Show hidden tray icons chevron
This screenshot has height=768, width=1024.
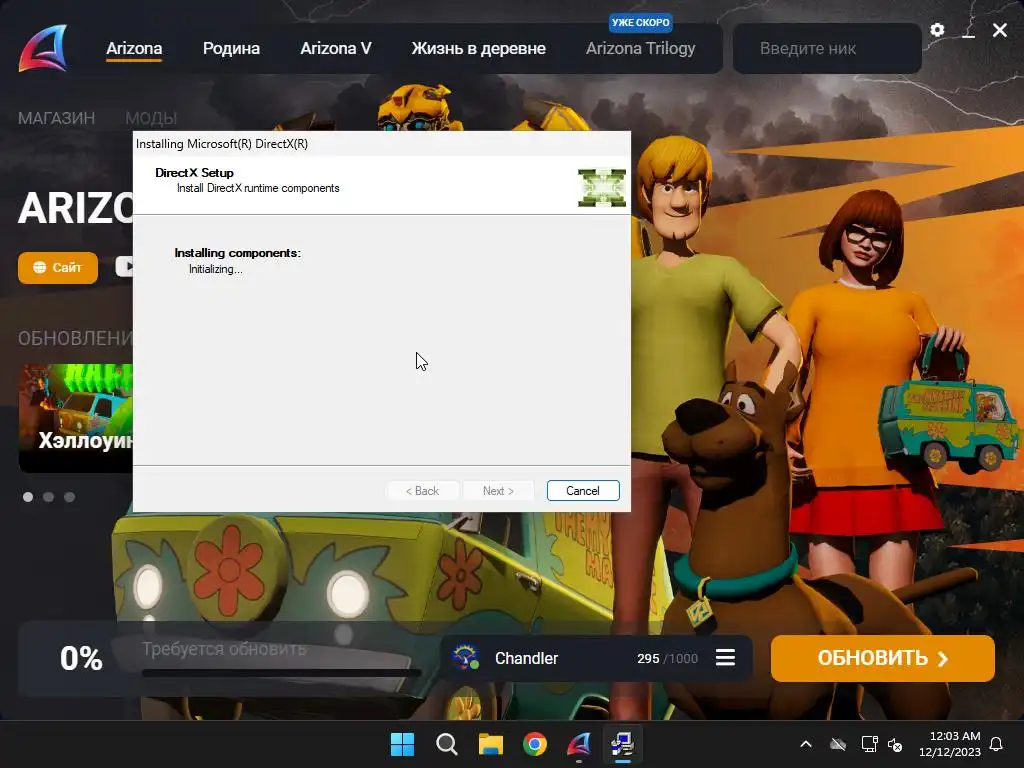[x=806, y=744]
